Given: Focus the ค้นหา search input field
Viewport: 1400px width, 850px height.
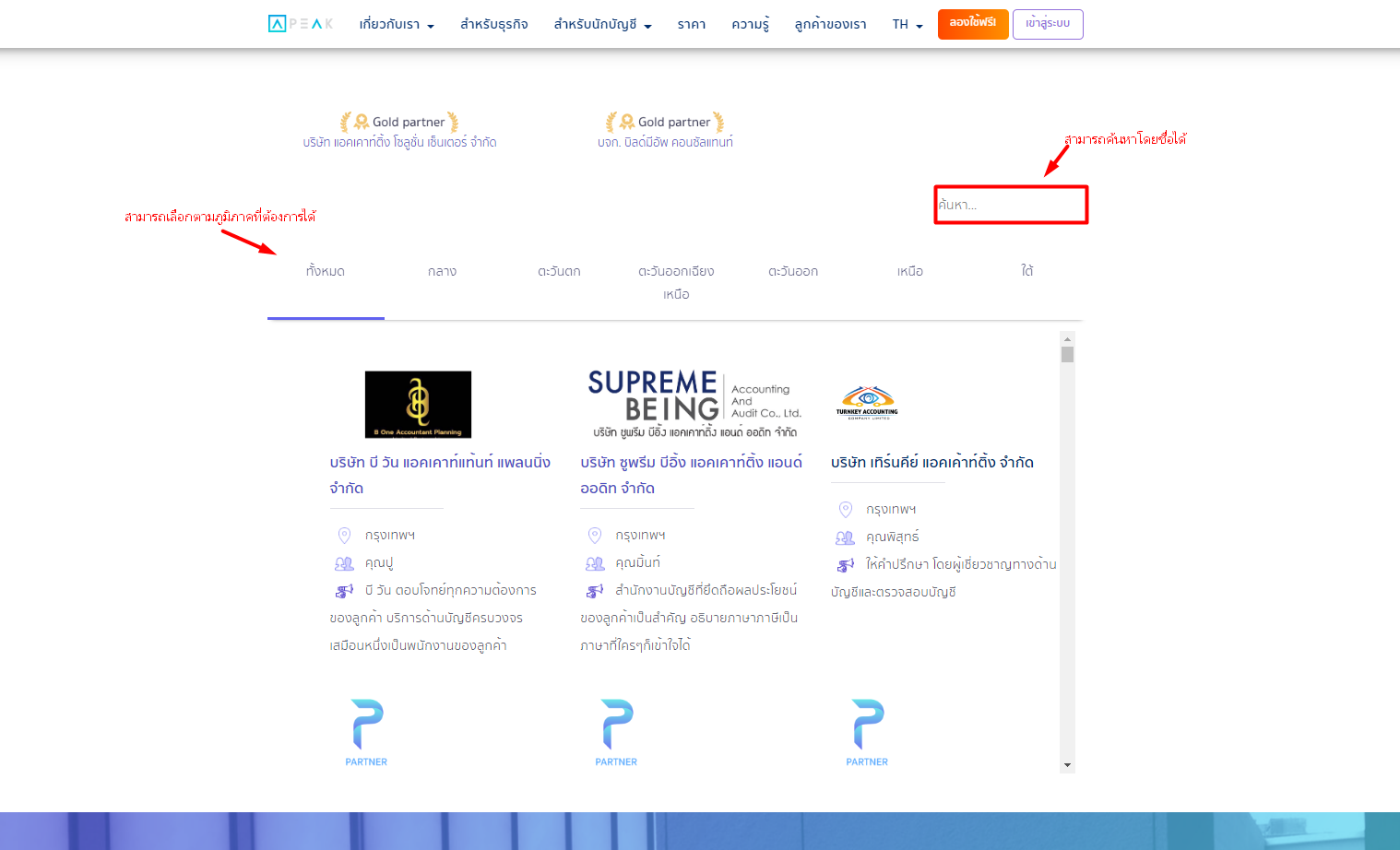Looking at the screenshot, I should pos(1011,205).
